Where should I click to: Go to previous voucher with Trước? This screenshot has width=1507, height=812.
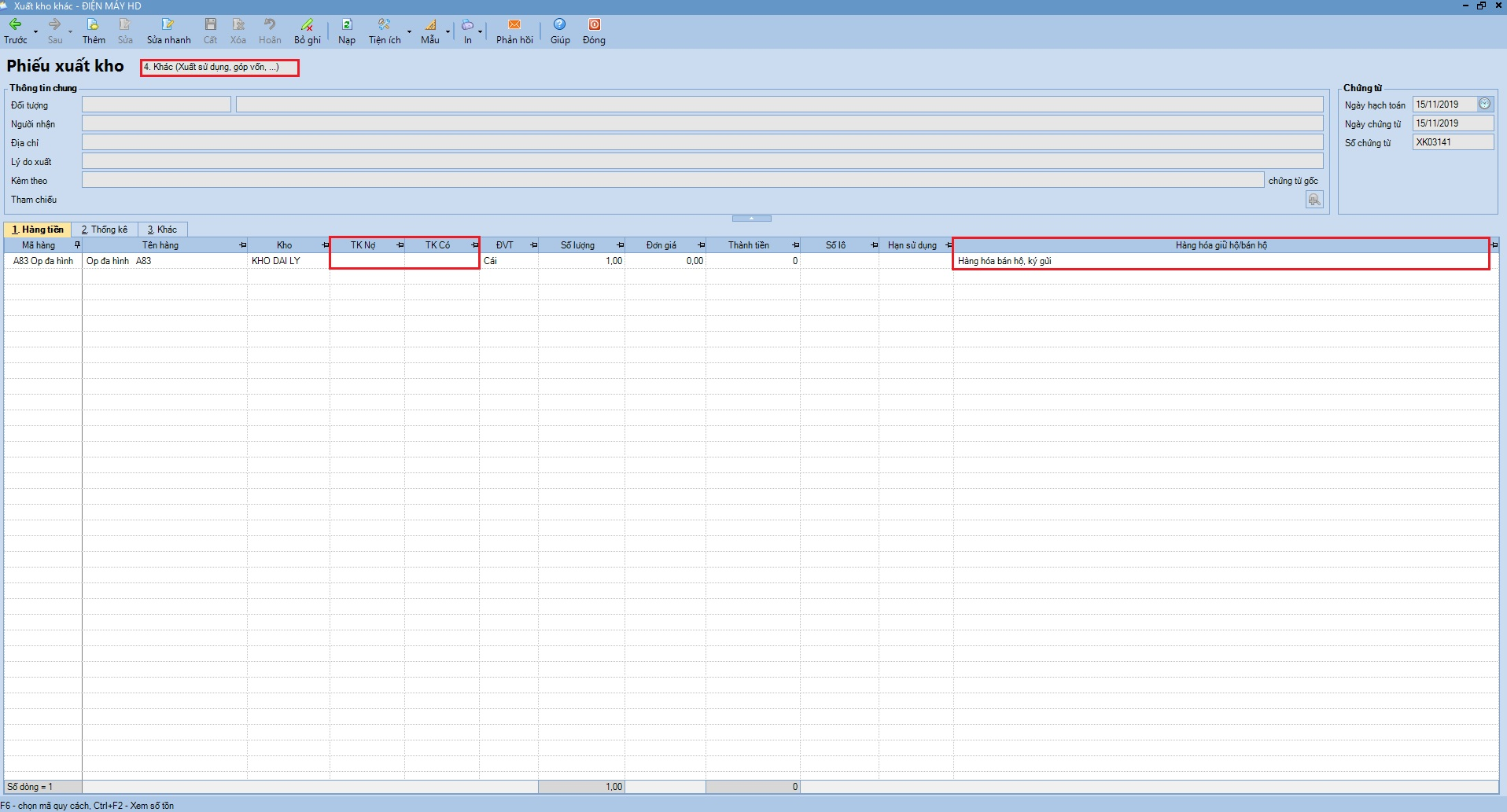(x=15, y=31)
